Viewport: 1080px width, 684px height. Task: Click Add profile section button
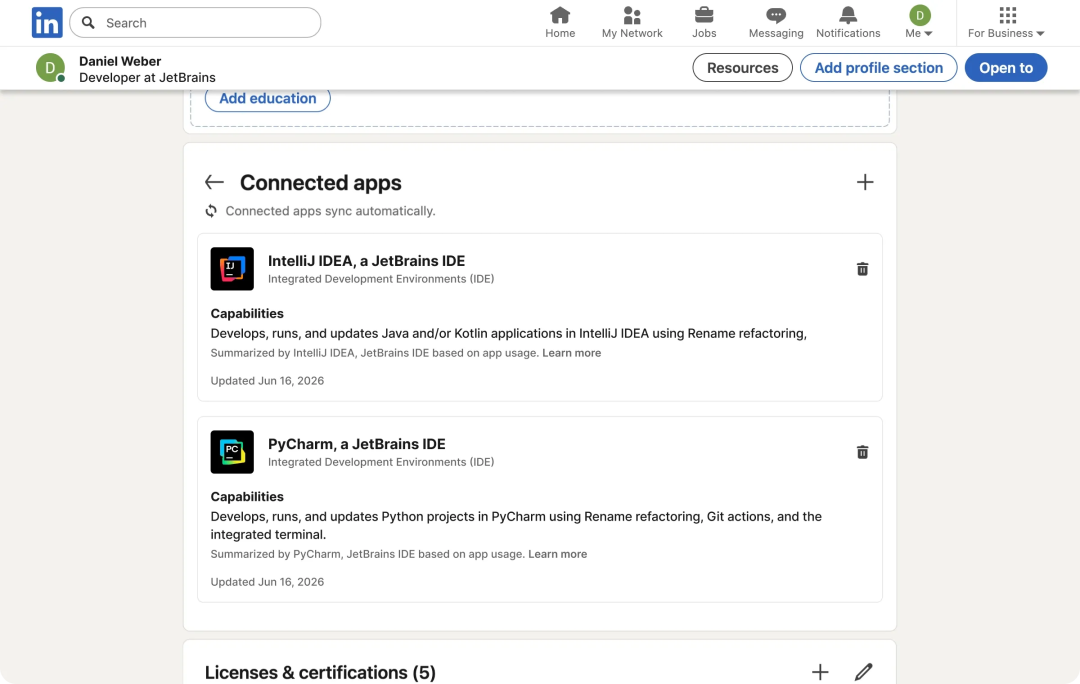(x=878, y=68)
